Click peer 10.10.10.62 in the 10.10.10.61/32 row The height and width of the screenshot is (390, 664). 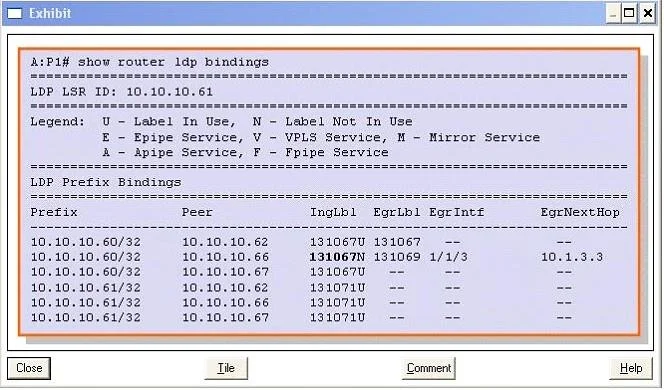(x=225, y=288)
